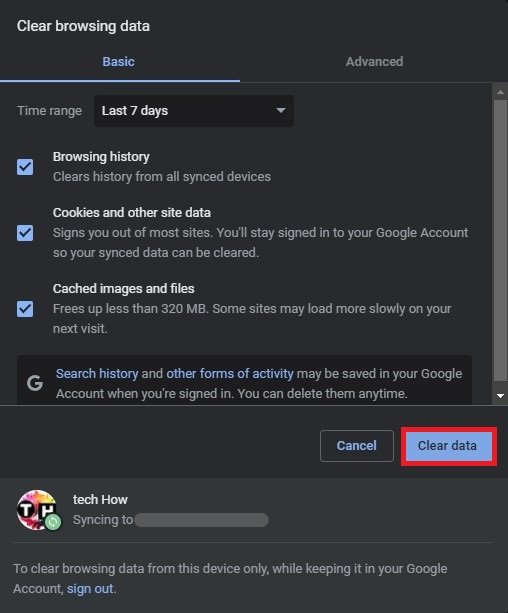This screenshot has width=508, height=613.
Task: Click the scrollbar down arrow
Action: (x=500, y=396)
